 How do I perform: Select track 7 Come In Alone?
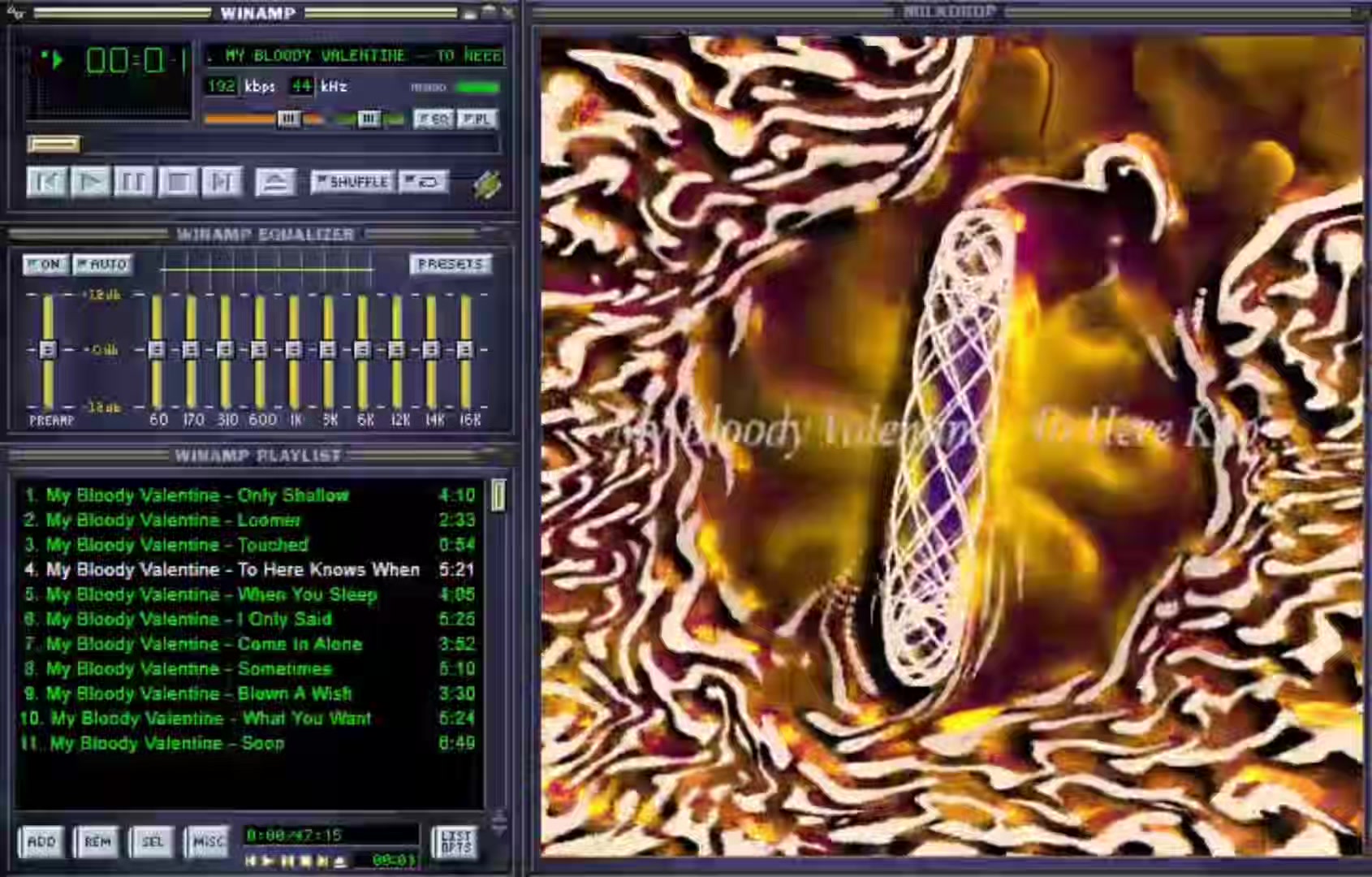(249, 644)
